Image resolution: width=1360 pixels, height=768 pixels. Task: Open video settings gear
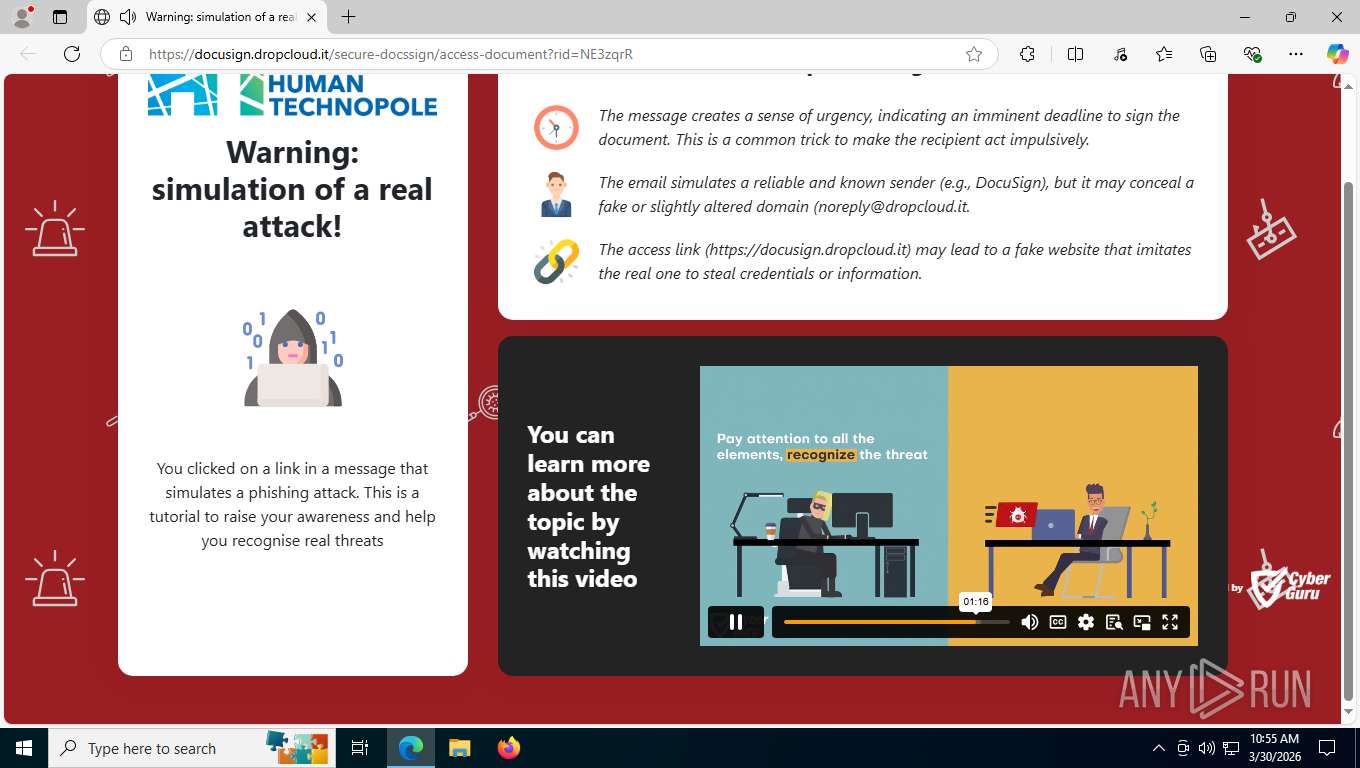pyautogui.click(x=1086, y=622)
